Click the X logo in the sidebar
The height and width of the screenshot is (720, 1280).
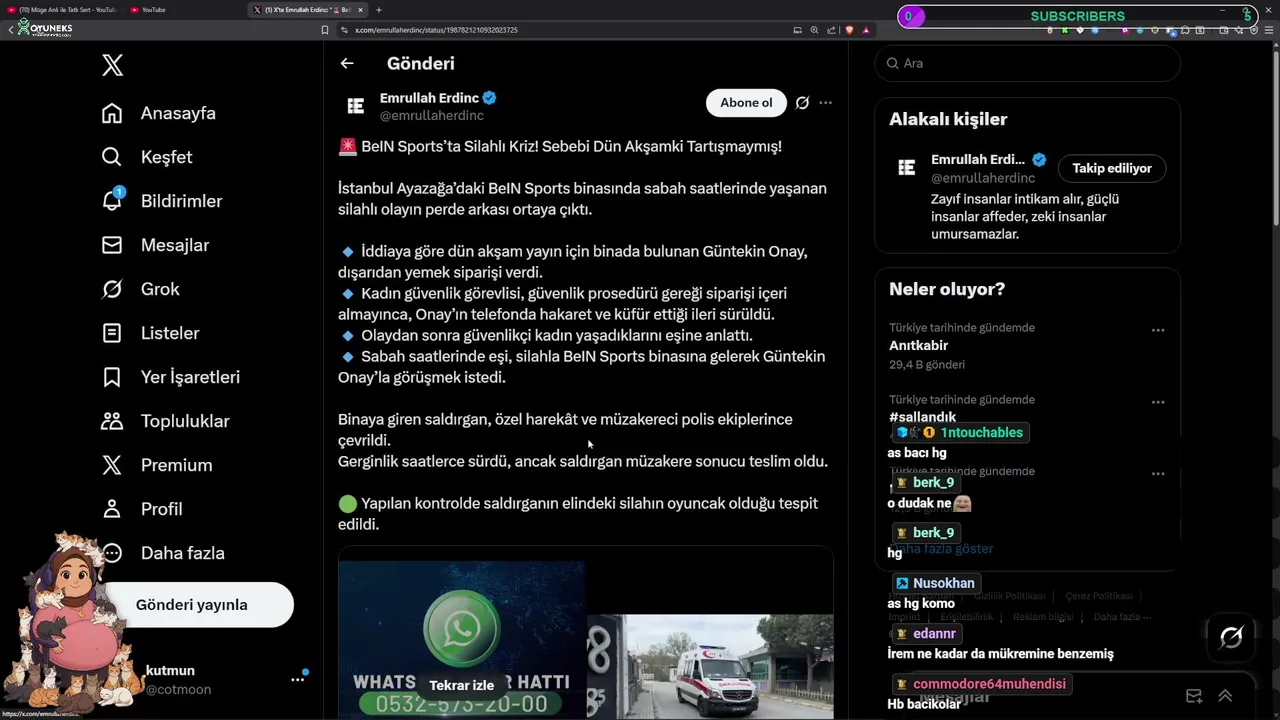(112, 66)
